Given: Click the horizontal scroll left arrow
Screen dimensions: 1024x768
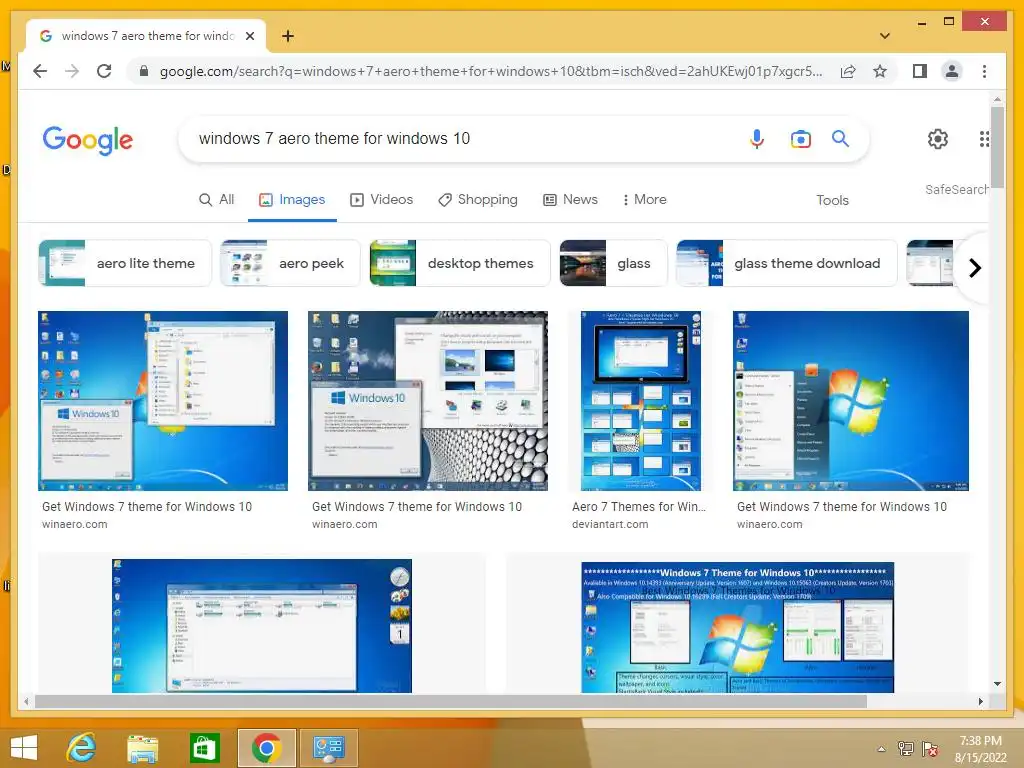Looking at the screenshot, I should click(x=25, y=701).
